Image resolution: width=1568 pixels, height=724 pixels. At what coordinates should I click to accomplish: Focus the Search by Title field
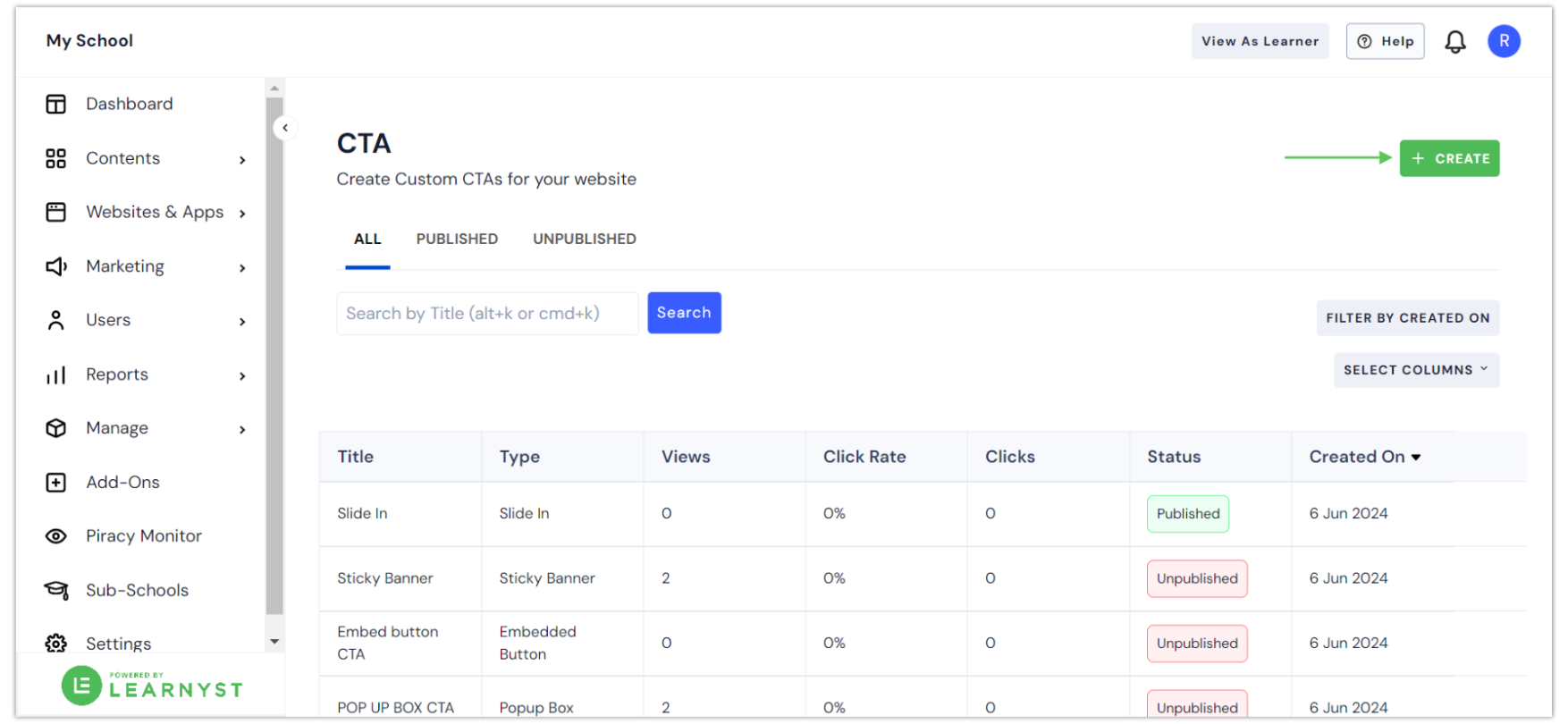coord(487,314)
